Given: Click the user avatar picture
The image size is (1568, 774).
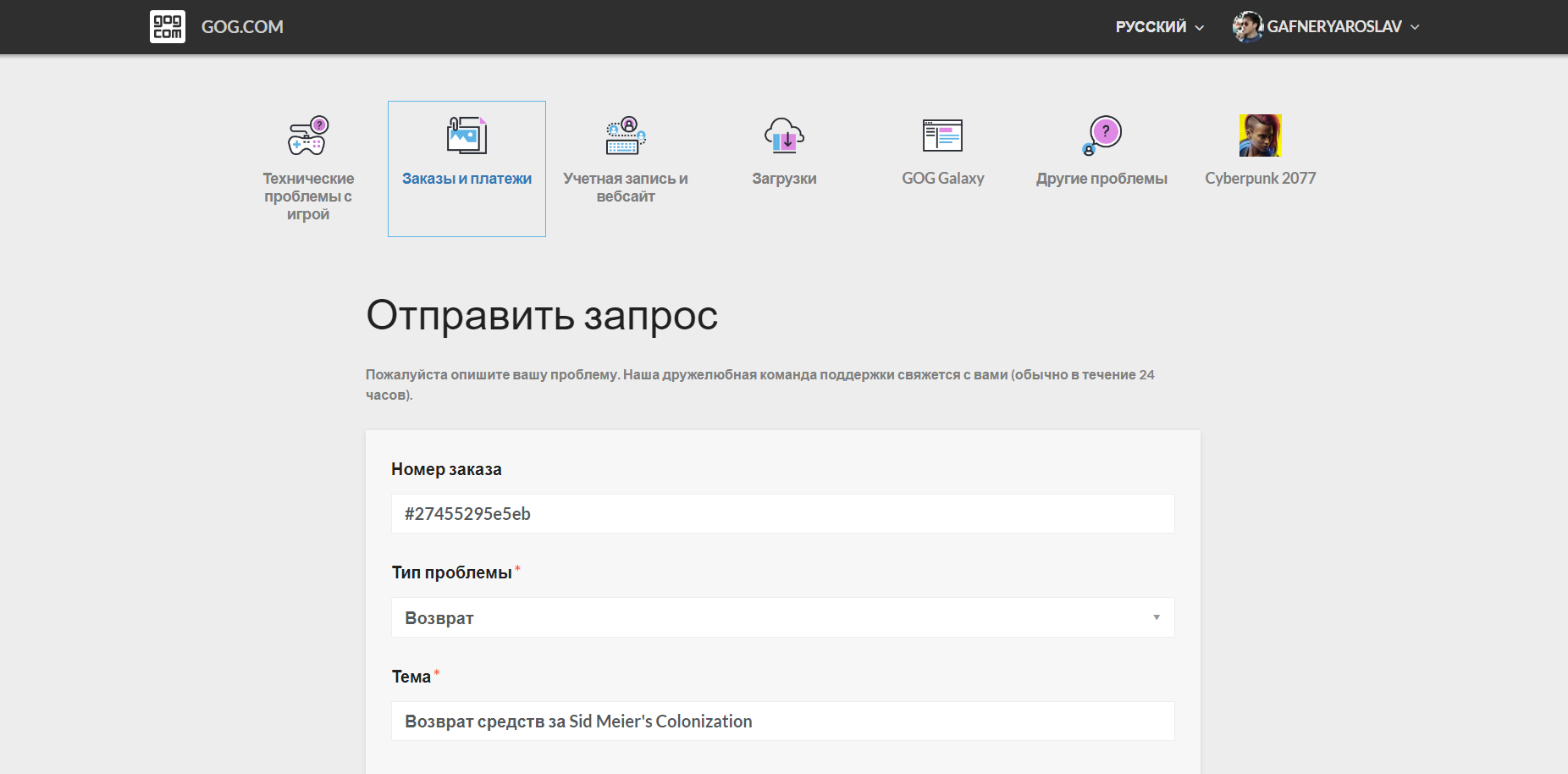Looking at the screenshot, I should tap(1248, 26).
